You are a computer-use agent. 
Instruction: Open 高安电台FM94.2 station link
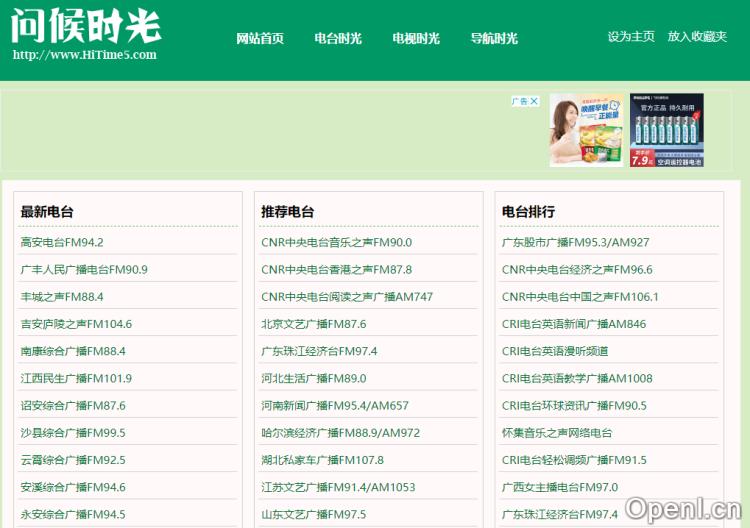point(62,242)
